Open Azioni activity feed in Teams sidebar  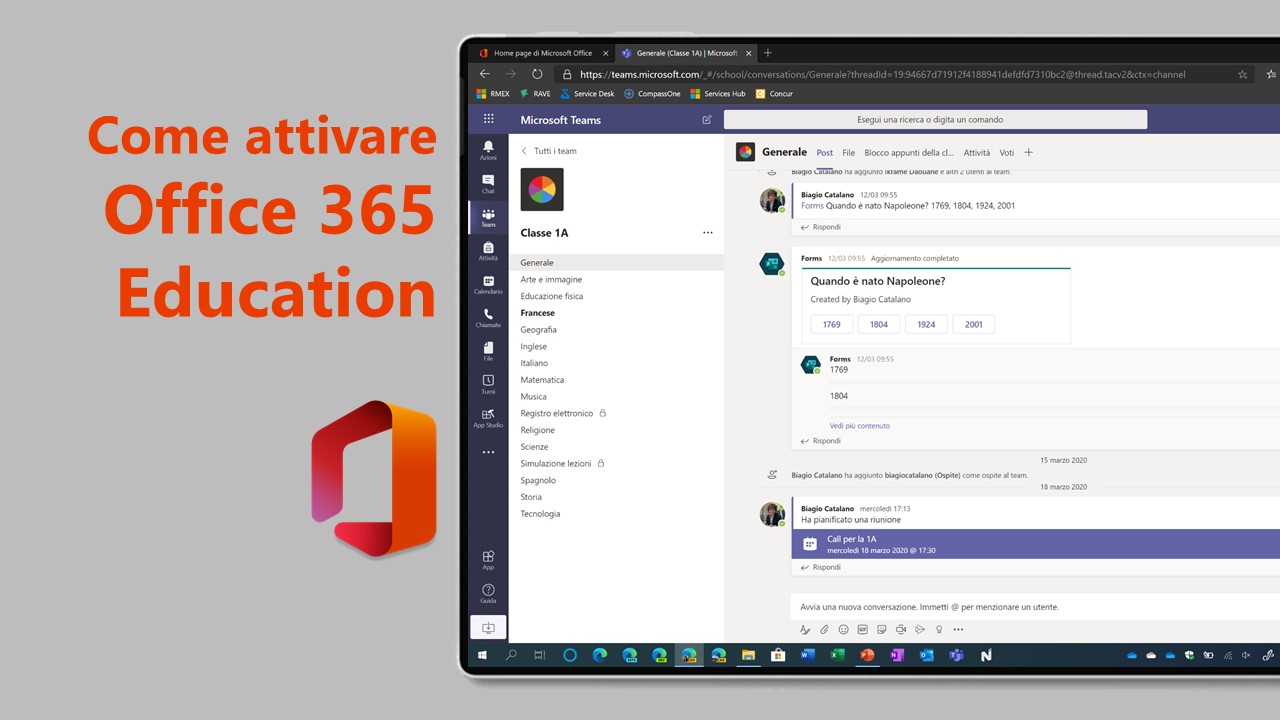pyautogui.click(x=488, y=150)
